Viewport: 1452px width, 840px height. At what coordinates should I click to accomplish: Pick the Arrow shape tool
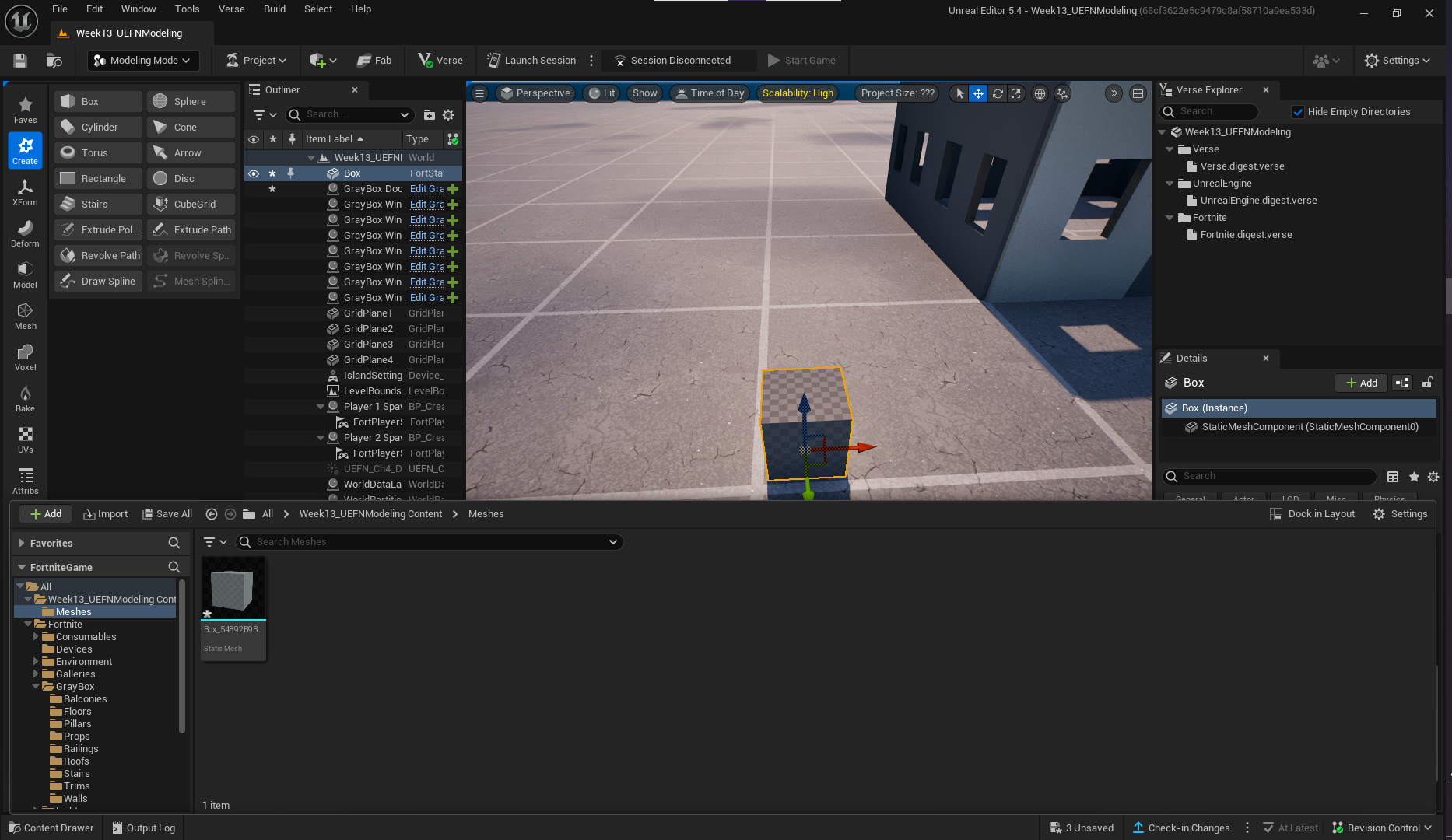point(191,152)
